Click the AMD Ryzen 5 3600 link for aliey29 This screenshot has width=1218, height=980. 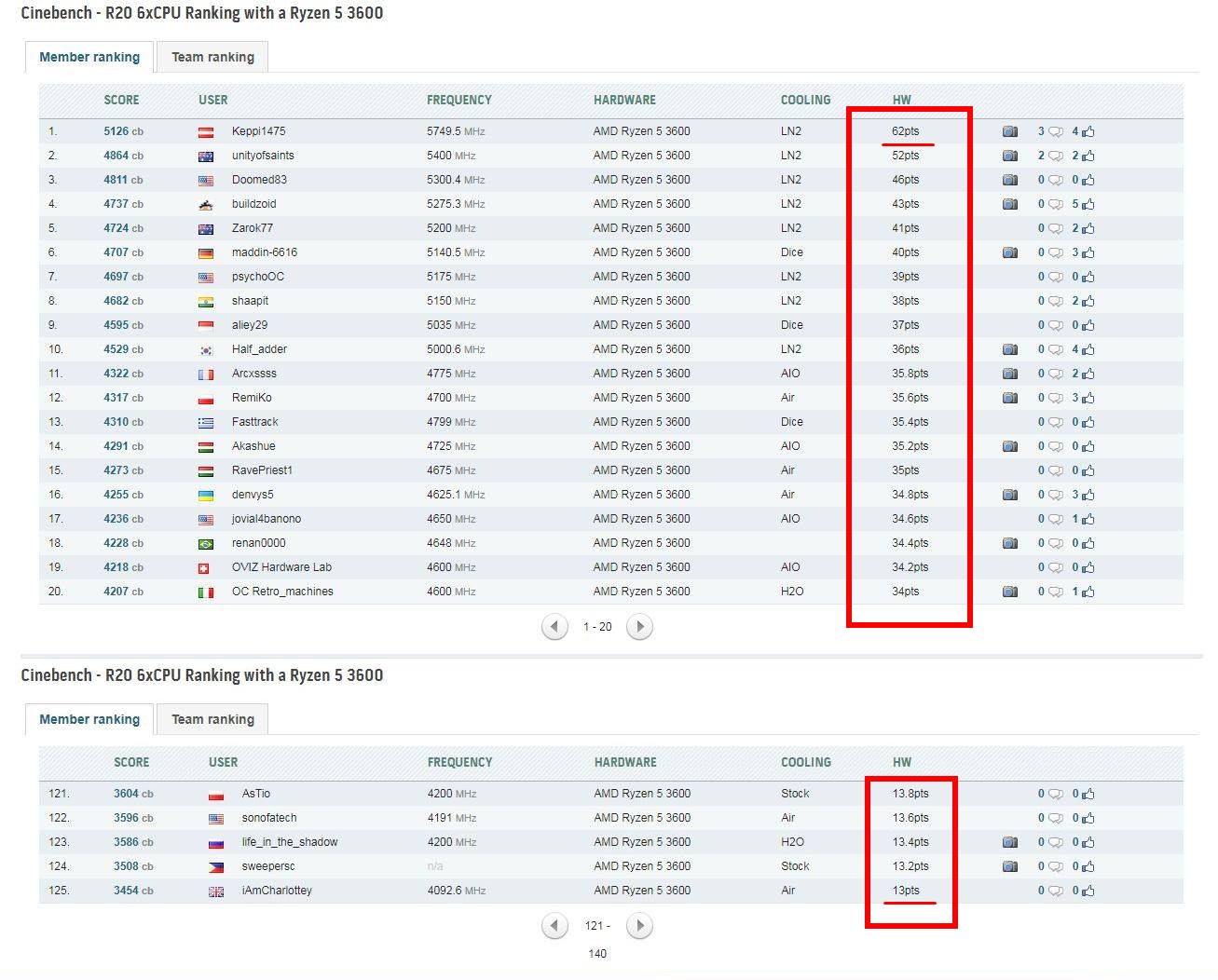(641, 325)
